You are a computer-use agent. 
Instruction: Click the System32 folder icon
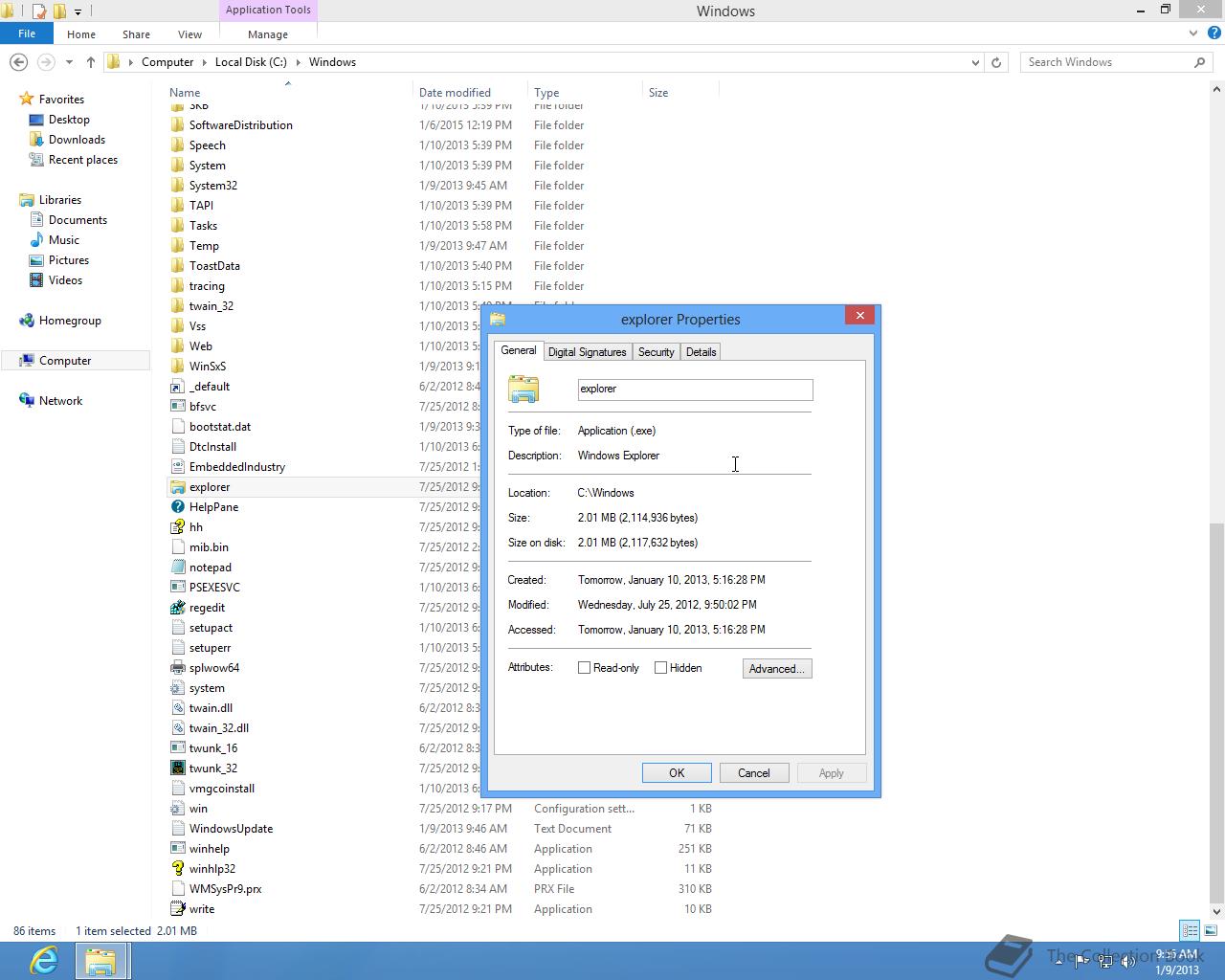(177, 186)
